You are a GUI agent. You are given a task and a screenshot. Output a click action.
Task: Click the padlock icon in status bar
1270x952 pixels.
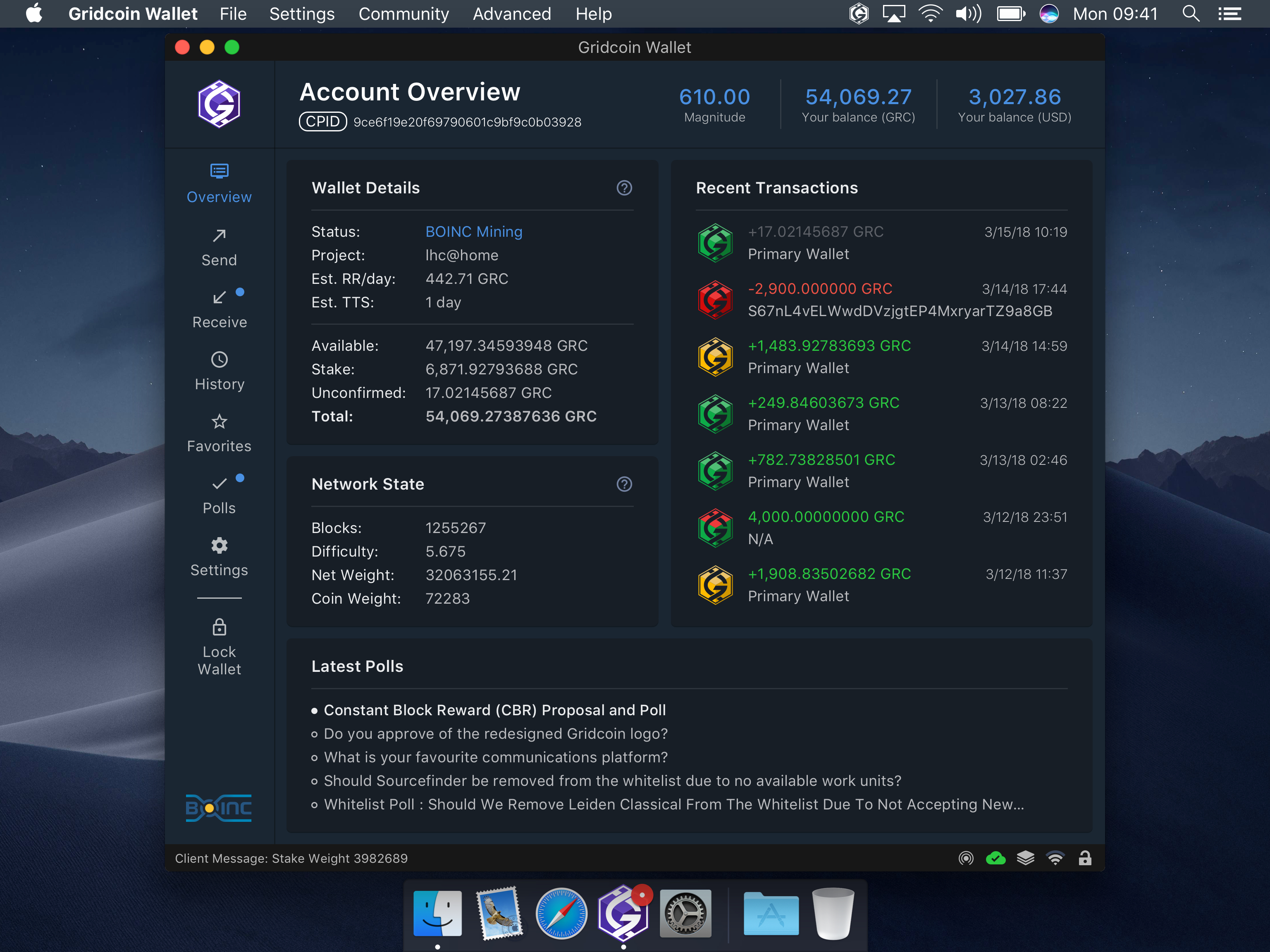[1084, 858]
